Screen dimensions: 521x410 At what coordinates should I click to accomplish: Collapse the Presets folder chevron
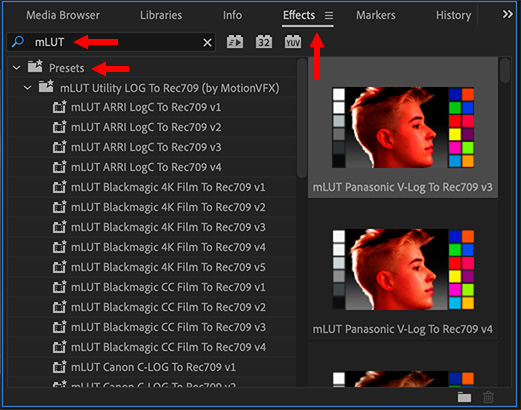point(16,68)
